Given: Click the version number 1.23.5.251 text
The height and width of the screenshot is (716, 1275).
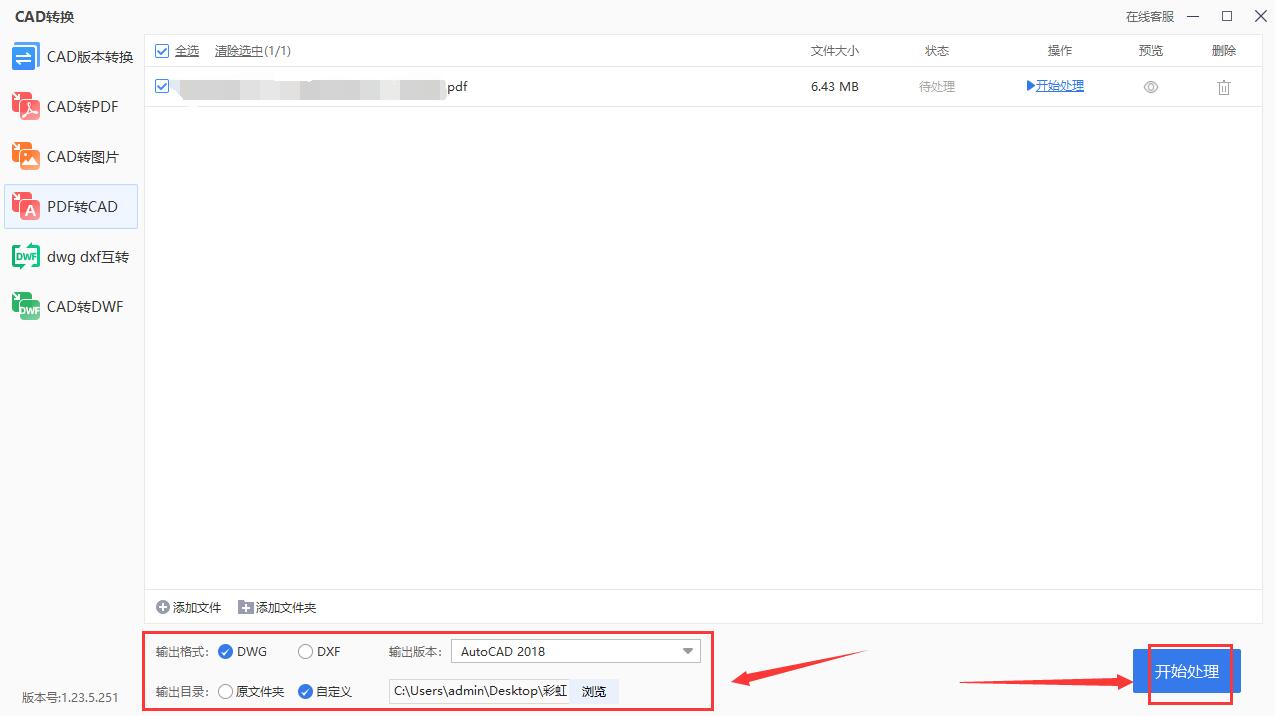Looking at the screenshot, I should click(x=70, y=697).
